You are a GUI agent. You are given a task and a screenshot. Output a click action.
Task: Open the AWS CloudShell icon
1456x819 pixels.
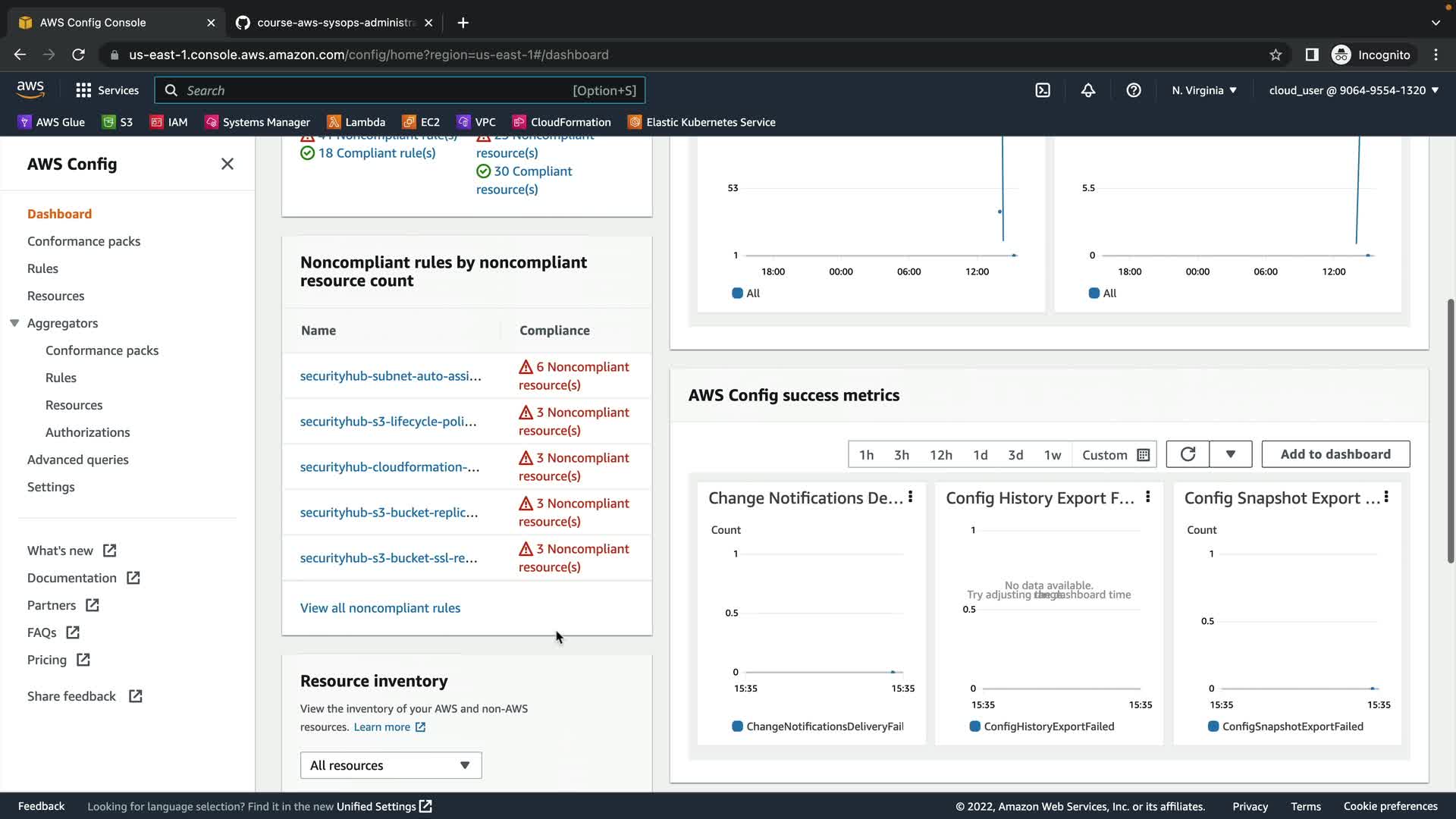point(1043,90)
